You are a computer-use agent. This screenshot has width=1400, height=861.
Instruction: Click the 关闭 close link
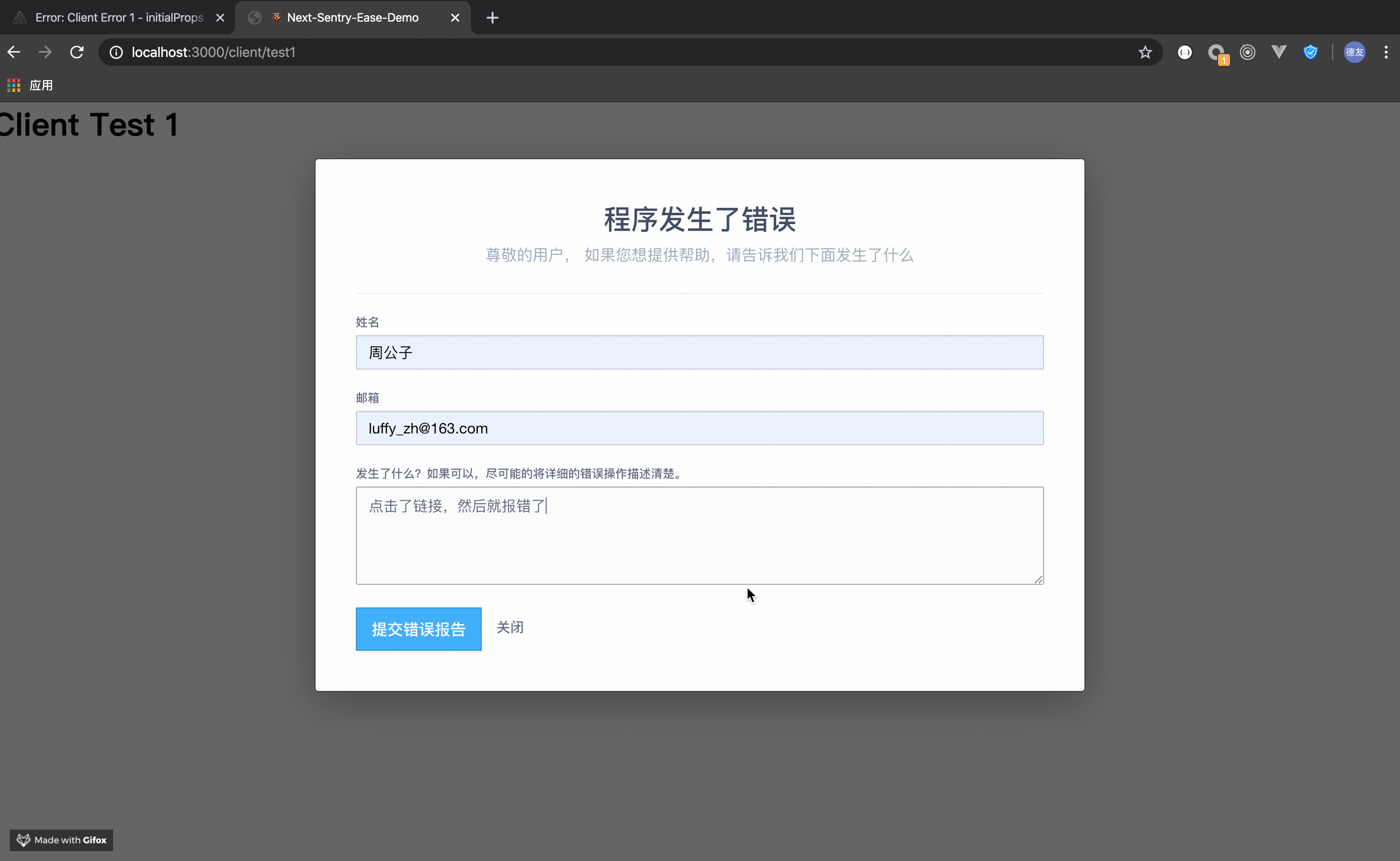tap(510, 627)
